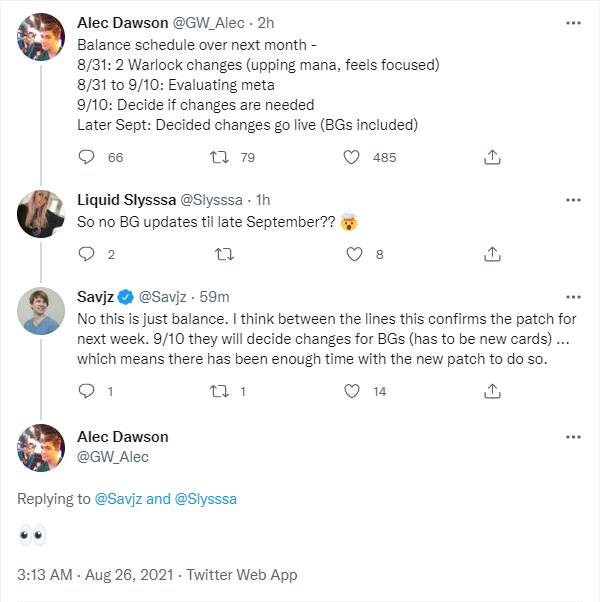Viewport: 600px width, 602px height.
Task: Open more options on Alec Dawson's top tweet
Action: pyautogui.click(x=573, y=21)
